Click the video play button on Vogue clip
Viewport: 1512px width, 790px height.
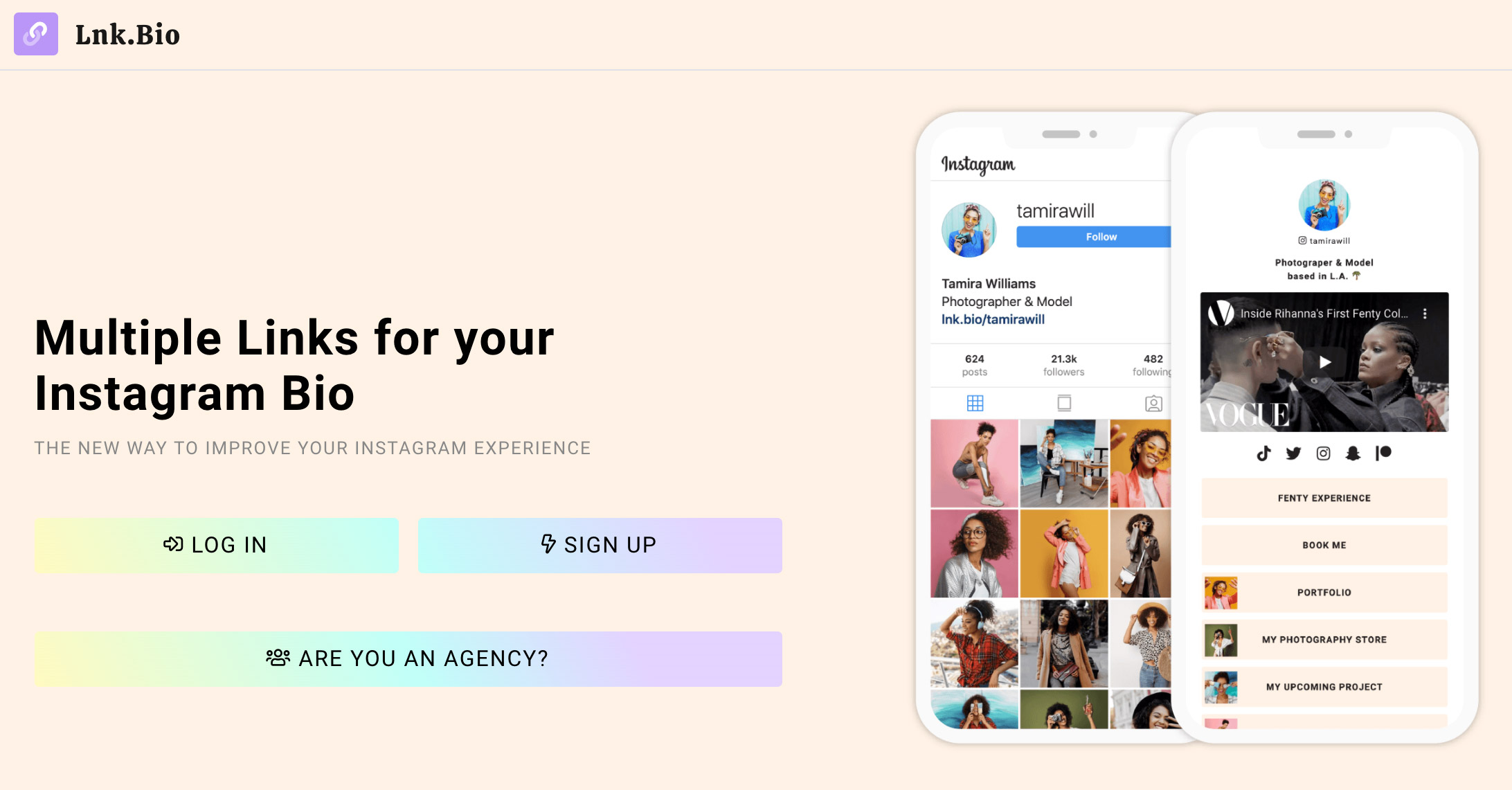(x=1322, y=362)
